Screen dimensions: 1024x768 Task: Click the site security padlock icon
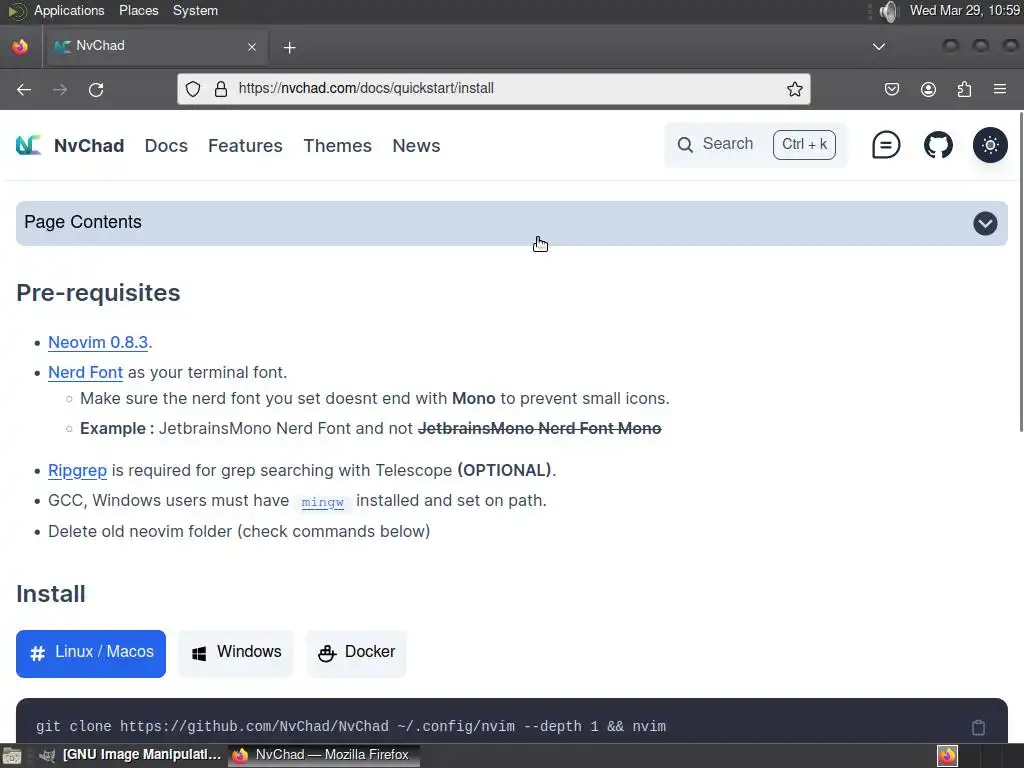pyautogui.click(x=221, y=89)
